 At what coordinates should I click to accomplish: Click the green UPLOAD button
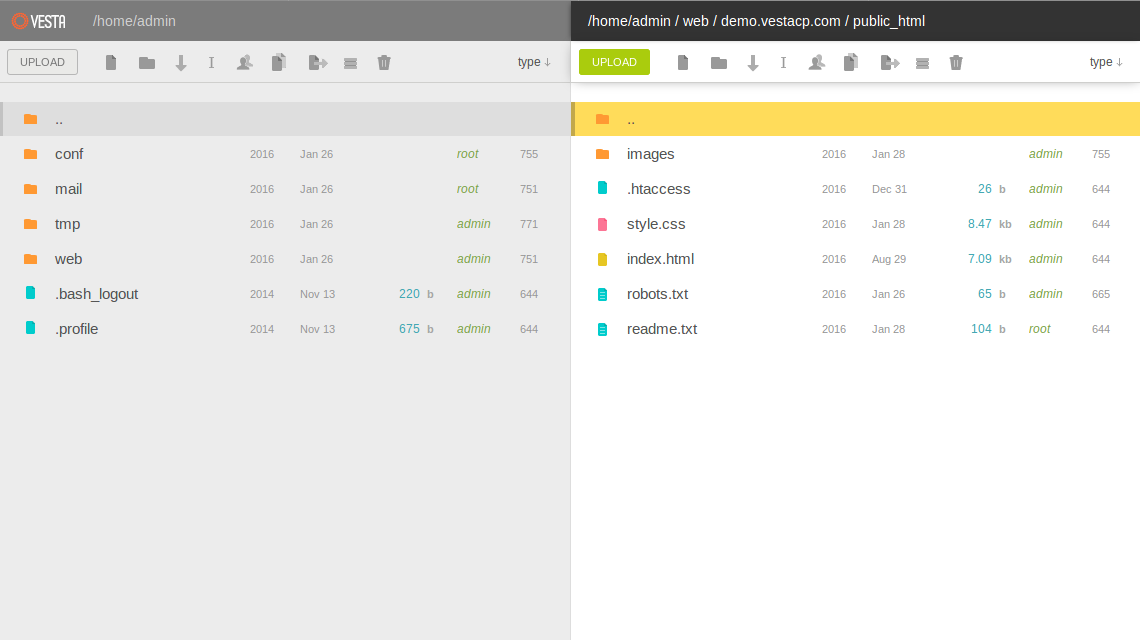coord(613,61)
